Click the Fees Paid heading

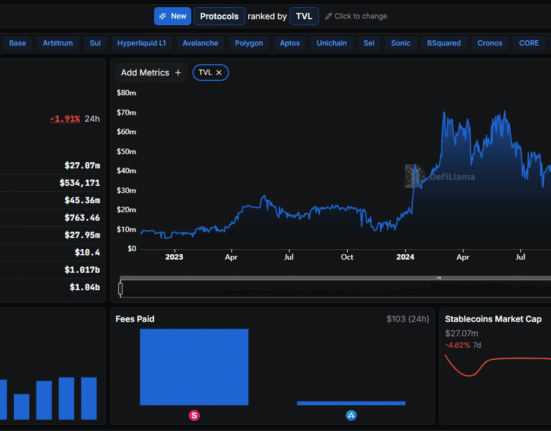[135, 319]
